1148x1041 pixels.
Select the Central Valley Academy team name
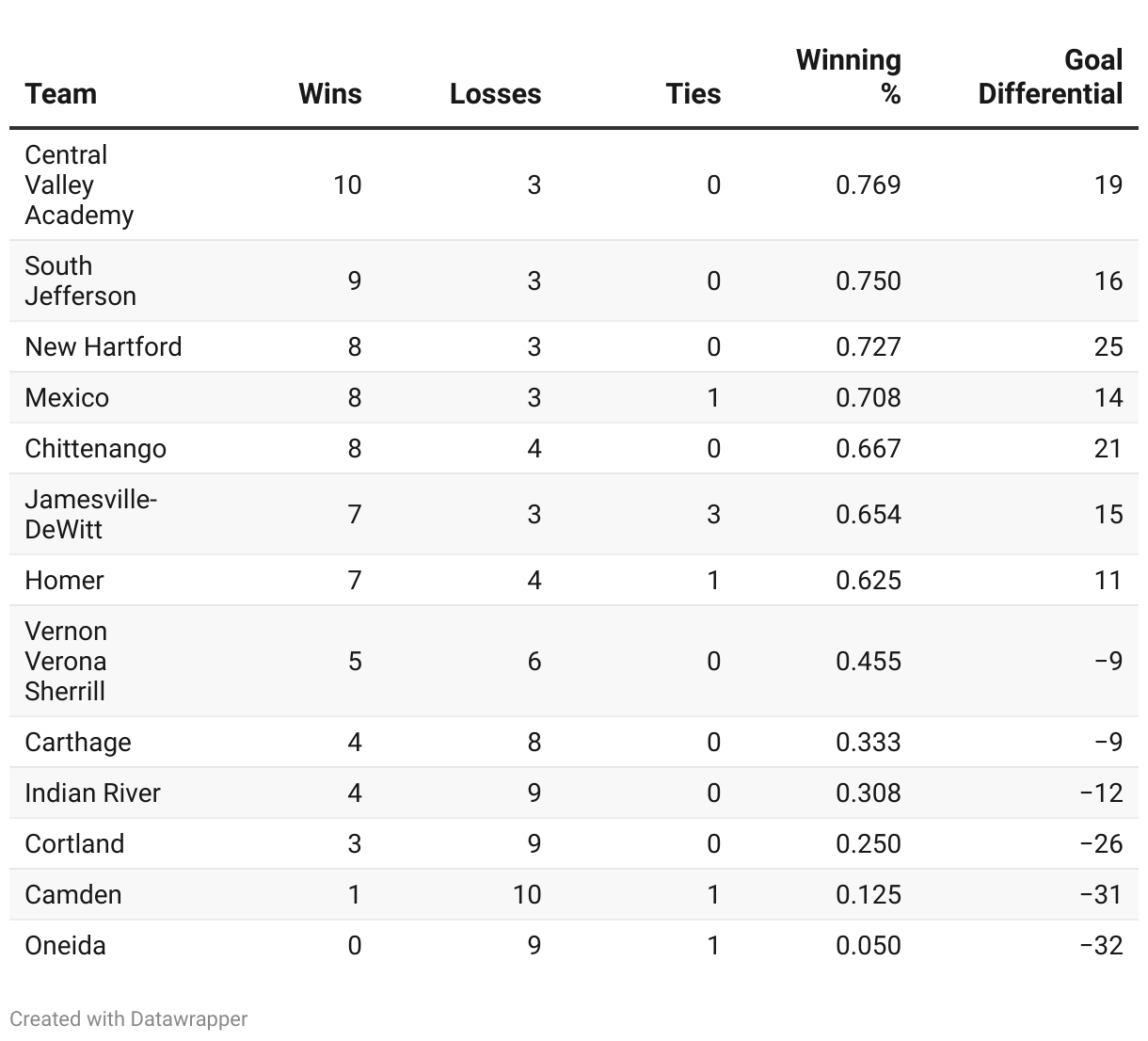point(79,185)
